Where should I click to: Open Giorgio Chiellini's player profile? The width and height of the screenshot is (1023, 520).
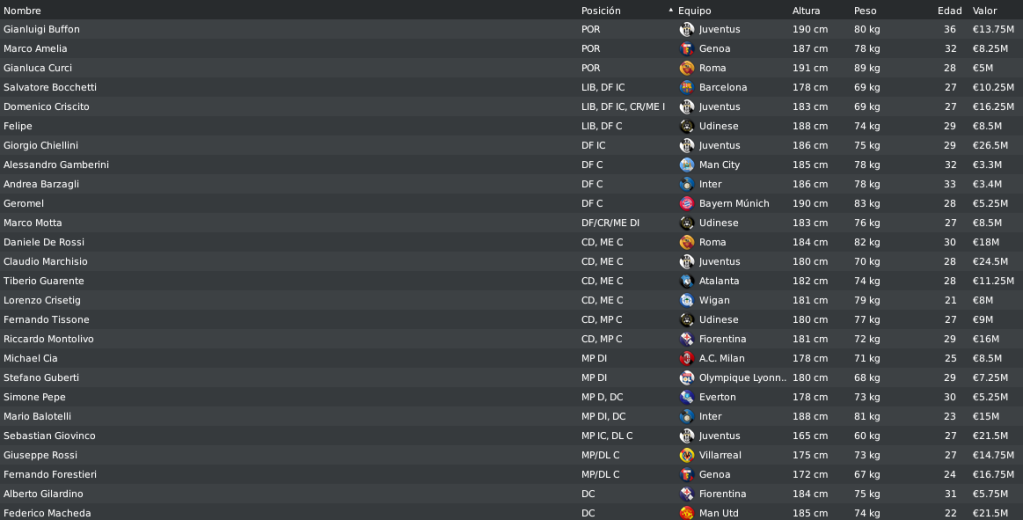[x=40, y=145]
